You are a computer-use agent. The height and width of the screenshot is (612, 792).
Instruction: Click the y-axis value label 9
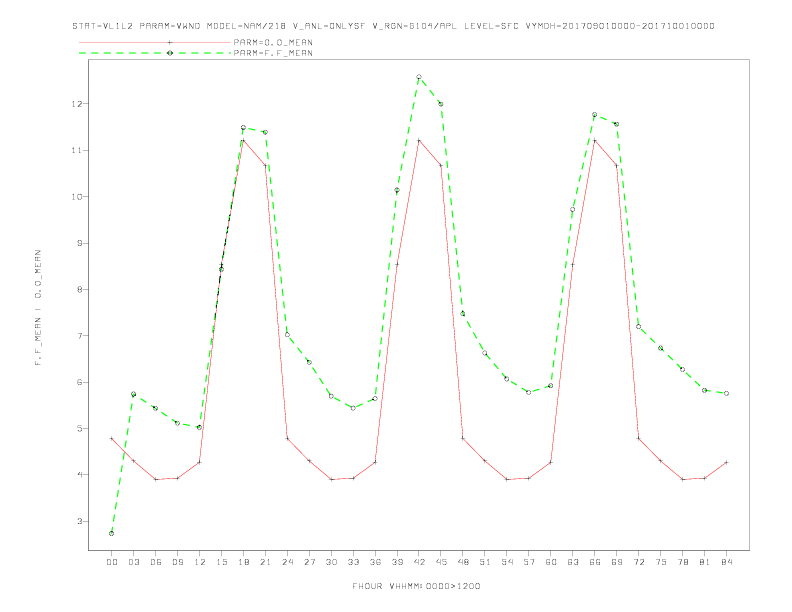(x=80, y=243)
